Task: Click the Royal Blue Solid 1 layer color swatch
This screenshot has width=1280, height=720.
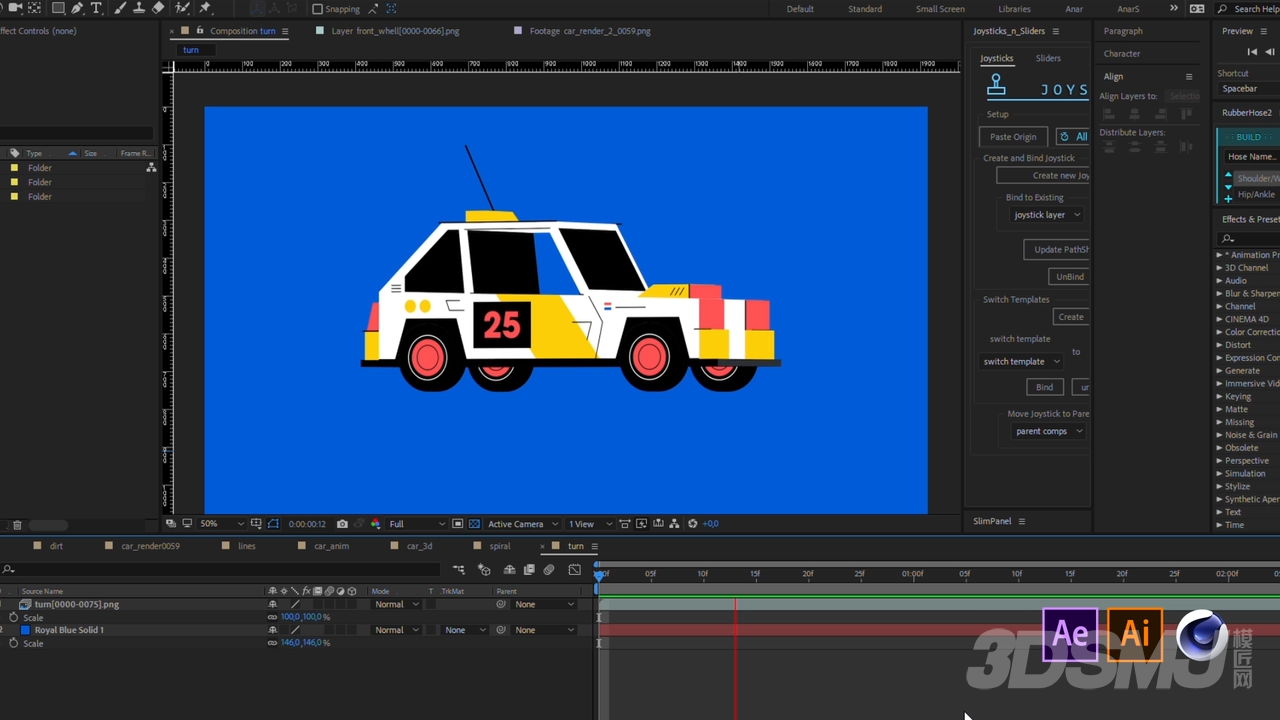Action: 26,630
